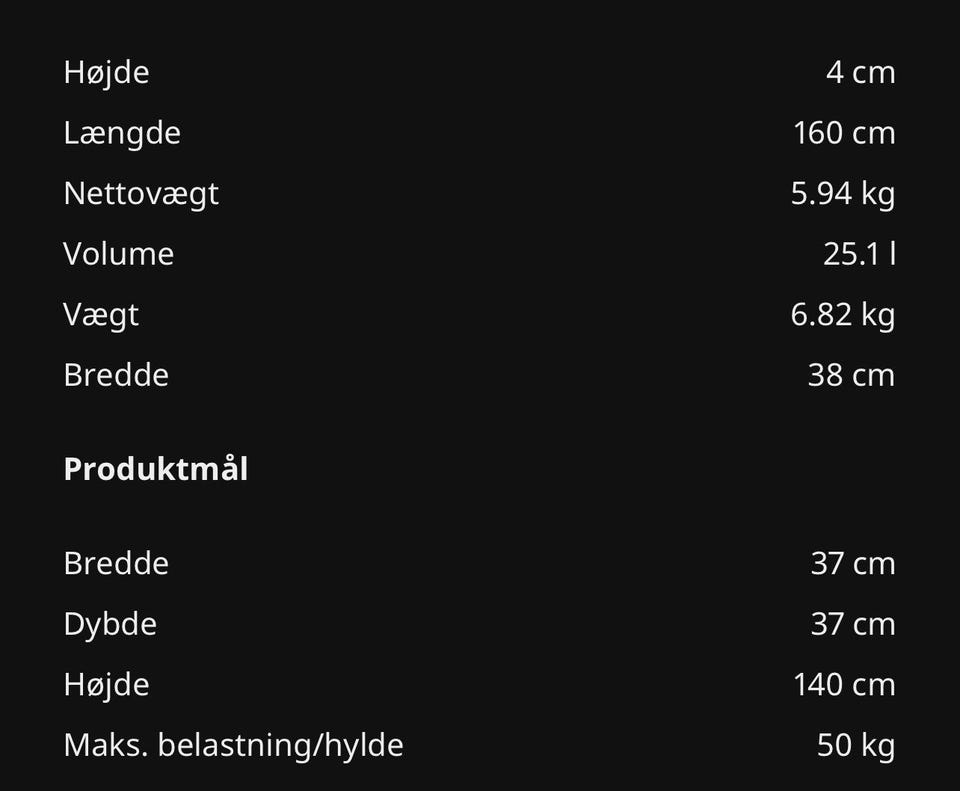Click the Højde label beside 140 cm
960x791 pixels.
[106, 685]
